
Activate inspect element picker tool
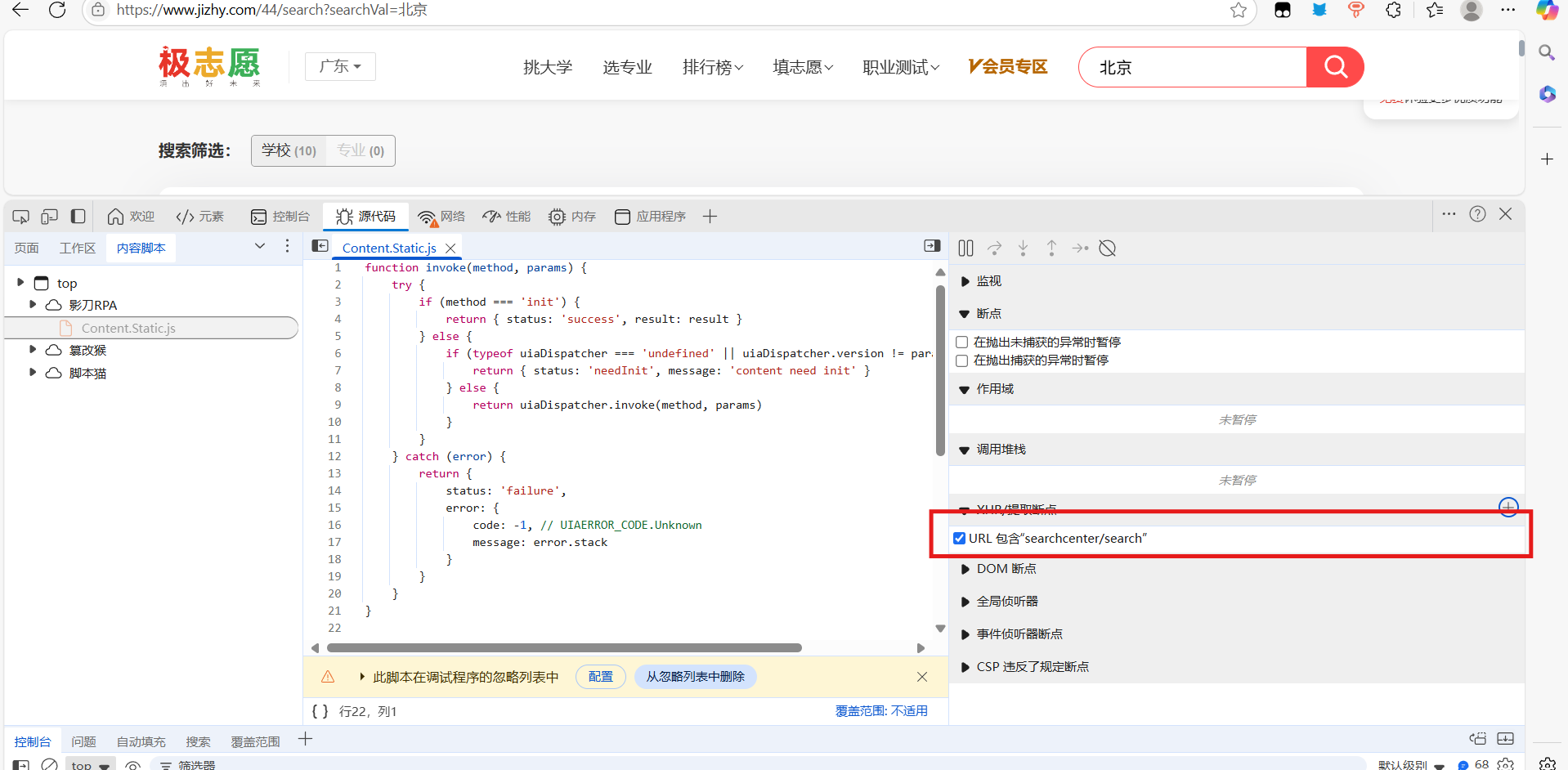[21, 217]
